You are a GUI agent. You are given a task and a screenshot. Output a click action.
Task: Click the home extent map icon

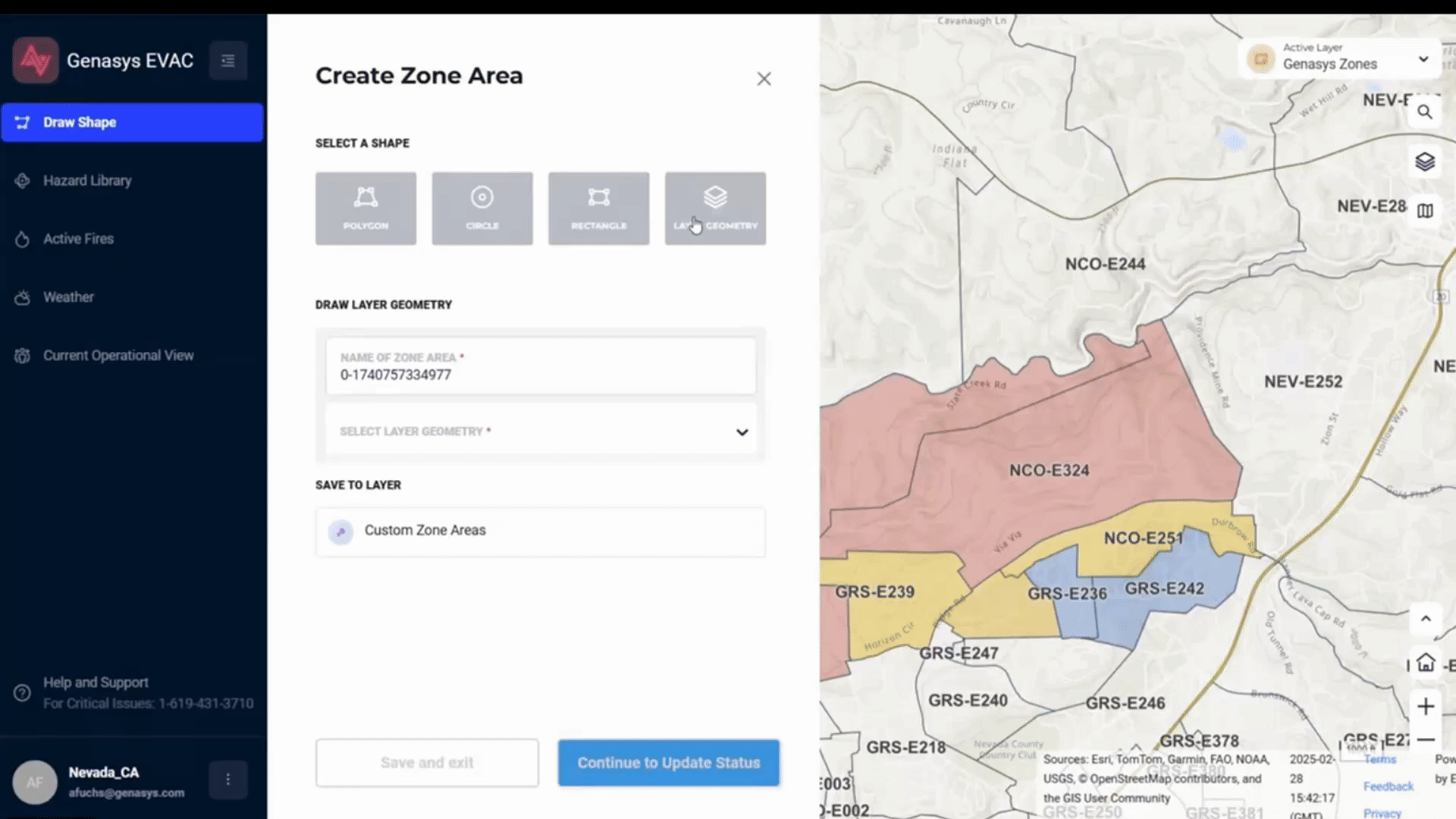1426,662
